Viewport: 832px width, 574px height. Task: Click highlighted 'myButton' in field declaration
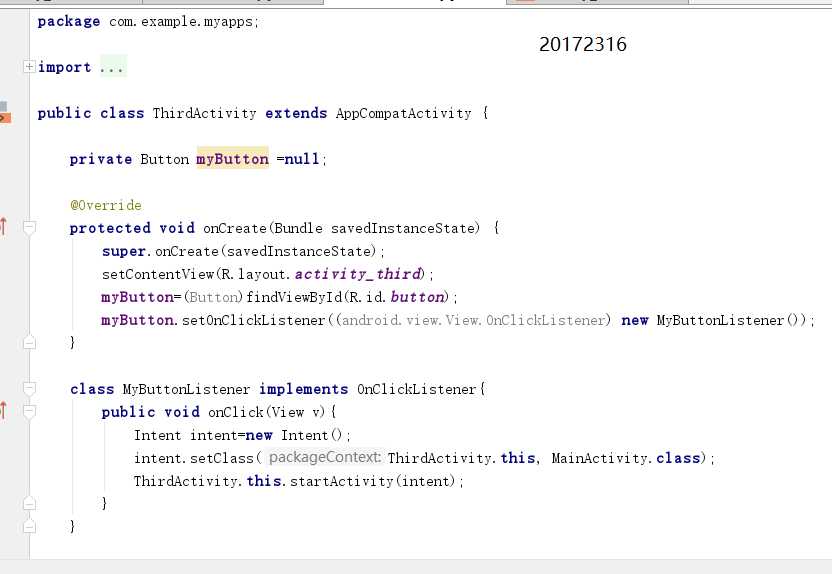232,159
